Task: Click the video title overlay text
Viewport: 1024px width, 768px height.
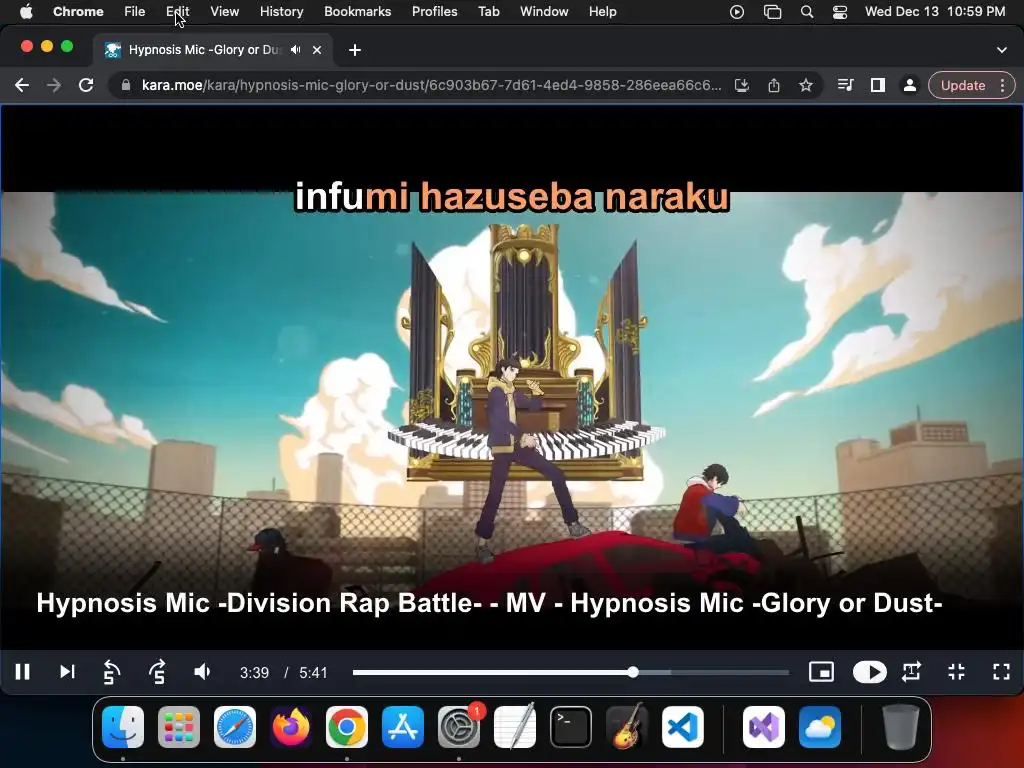Action: coord(489,603)
